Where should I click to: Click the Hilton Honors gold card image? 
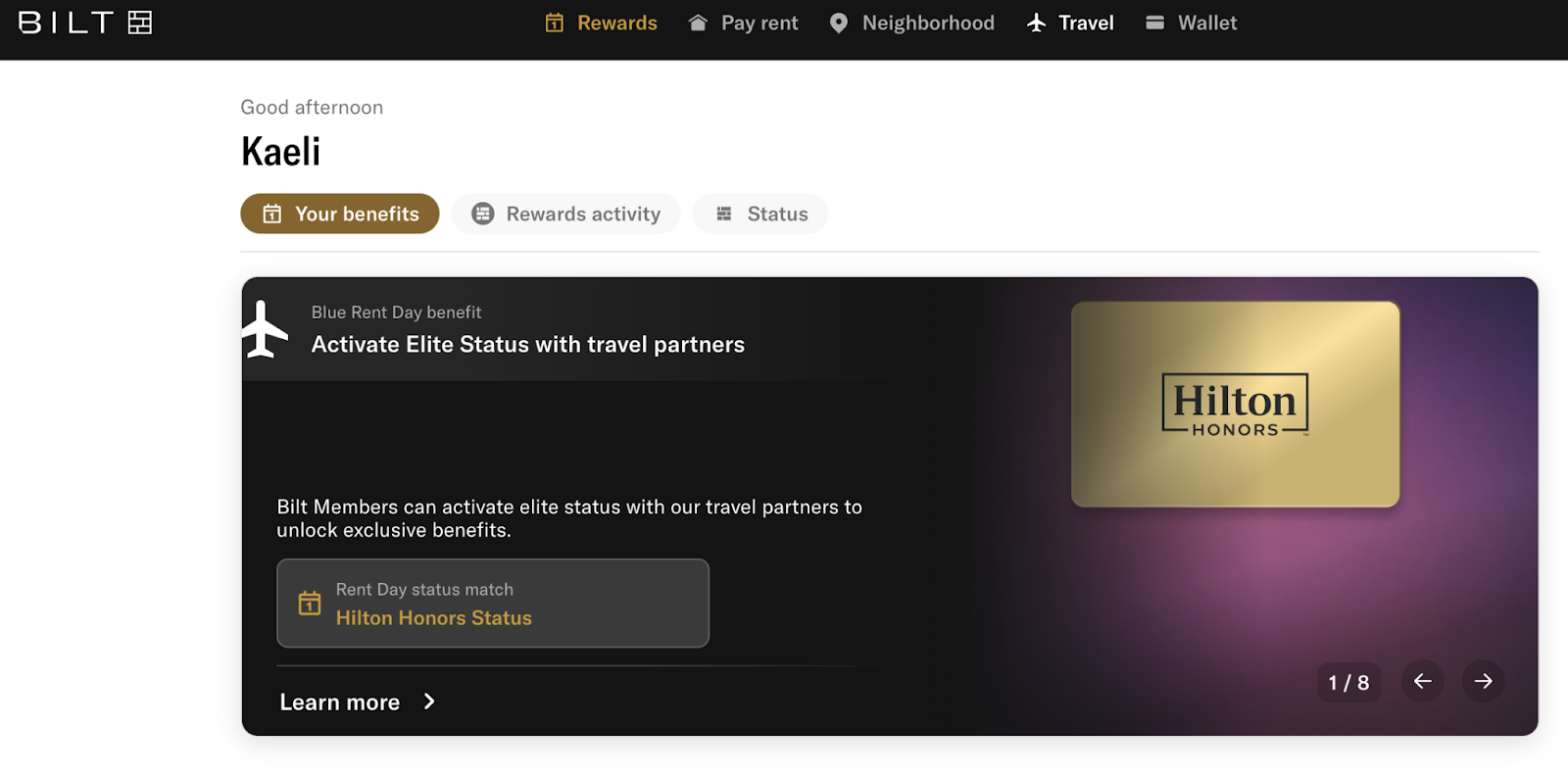pos(1236,405)
